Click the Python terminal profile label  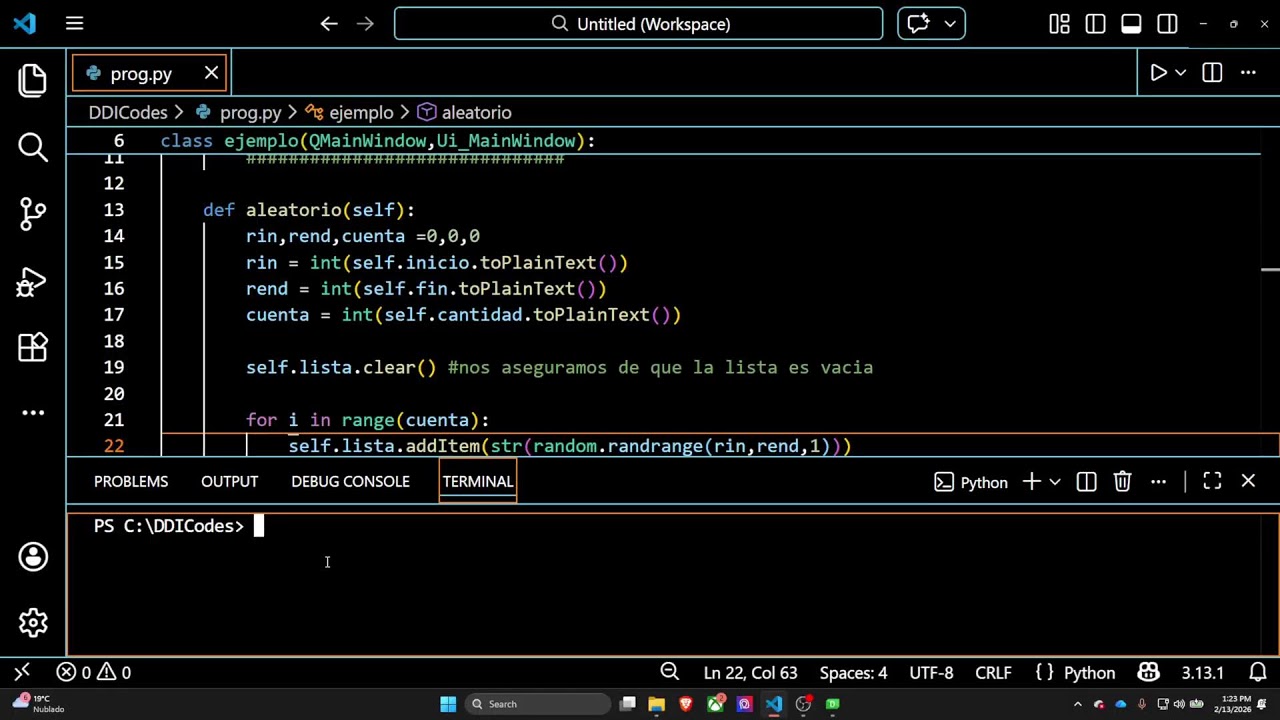(x=971, y=482)
